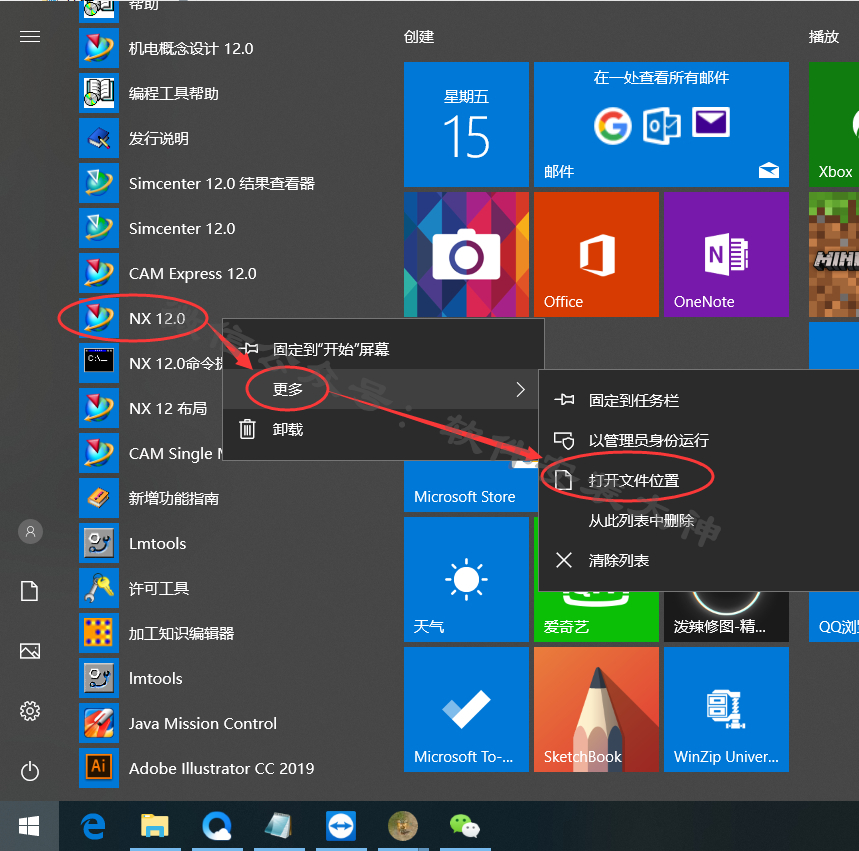Launch Simcenter 12.0 结果查看器 icon

coord(99,183)
